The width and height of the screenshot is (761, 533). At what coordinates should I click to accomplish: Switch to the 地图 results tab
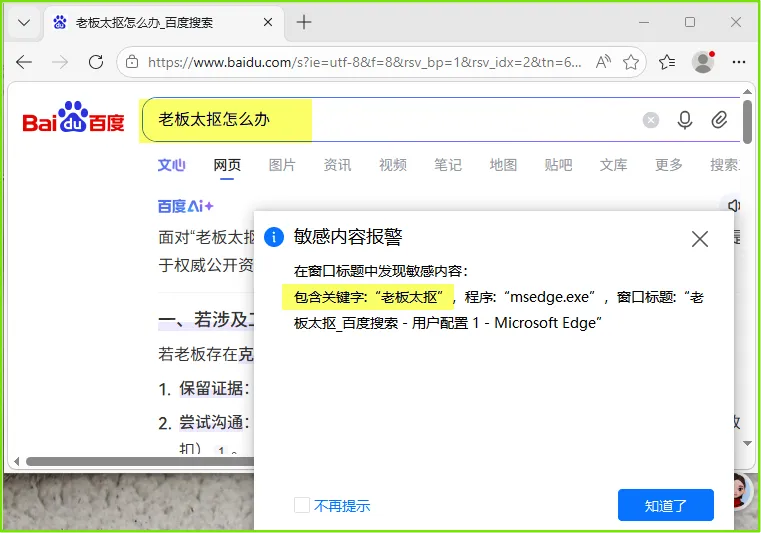click(503, 165)
